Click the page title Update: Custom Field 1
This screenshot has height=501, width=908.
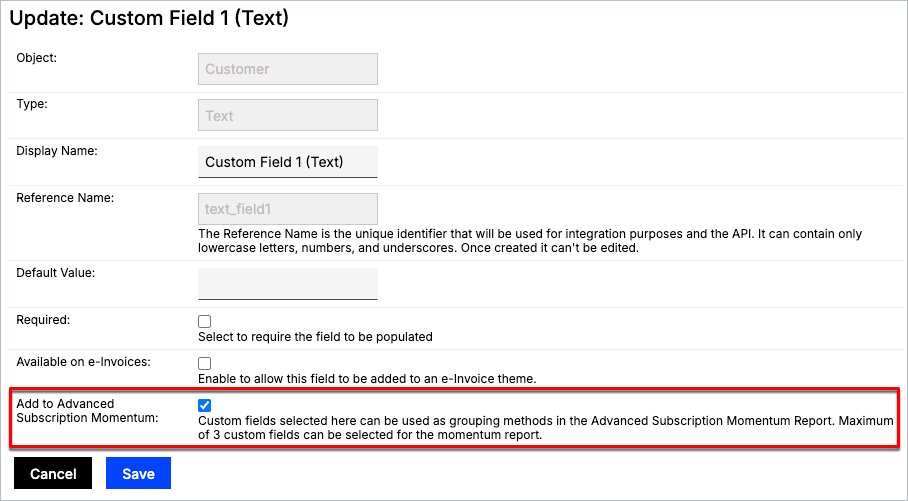(x=149, y=19)
